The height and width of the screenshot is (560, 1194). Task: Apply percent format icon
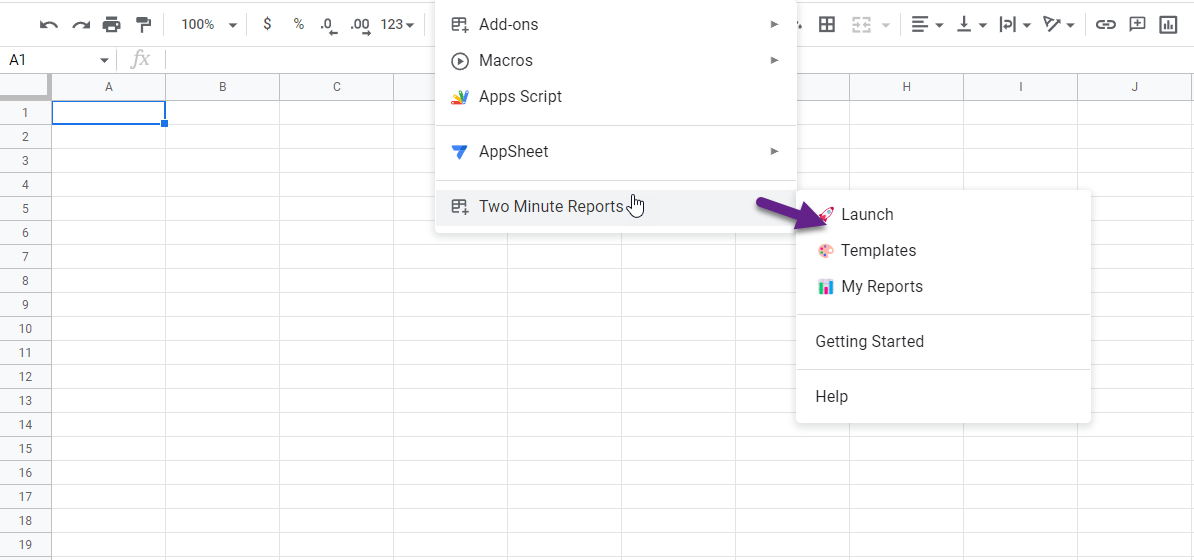tap(298, 24)
